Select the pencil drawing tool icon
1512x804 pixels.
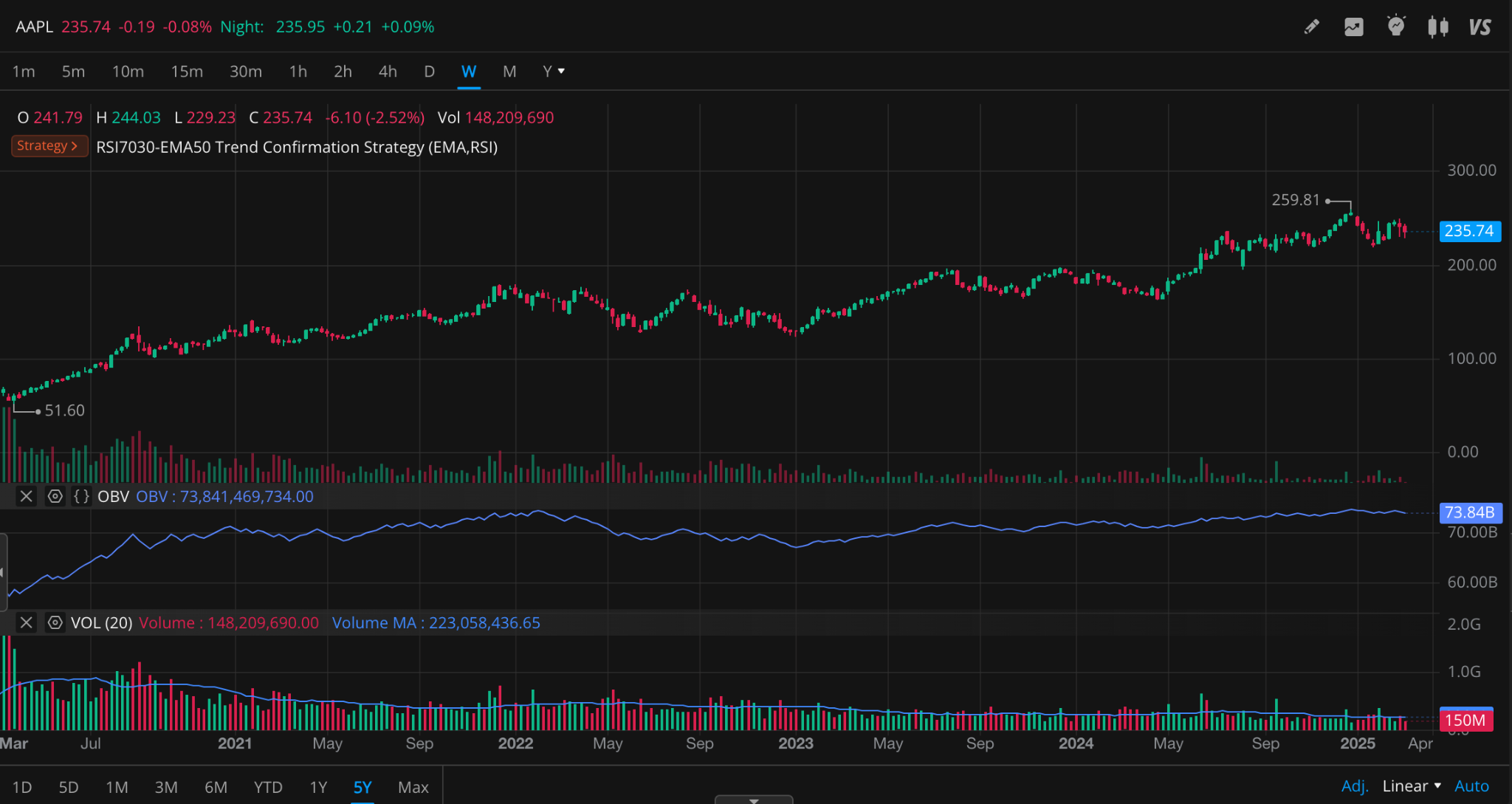[x=1311, y=27]
